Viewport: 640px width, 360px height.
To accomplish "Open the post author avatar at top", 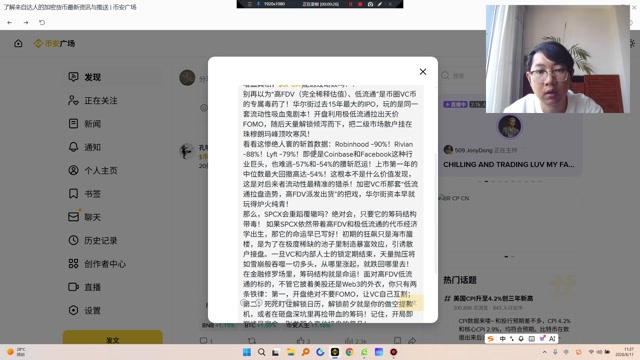I will point(187,78).
